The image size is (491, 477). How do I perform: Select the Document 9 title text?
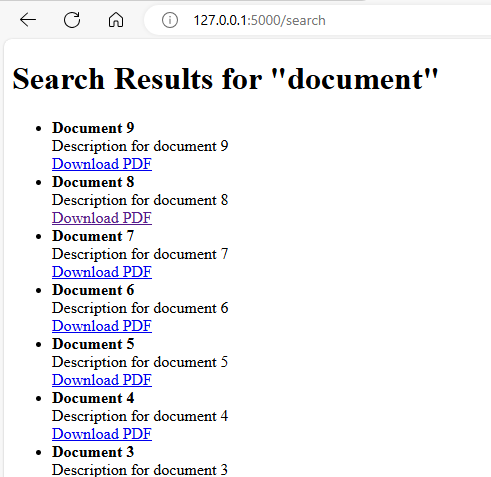pos(93,128)
